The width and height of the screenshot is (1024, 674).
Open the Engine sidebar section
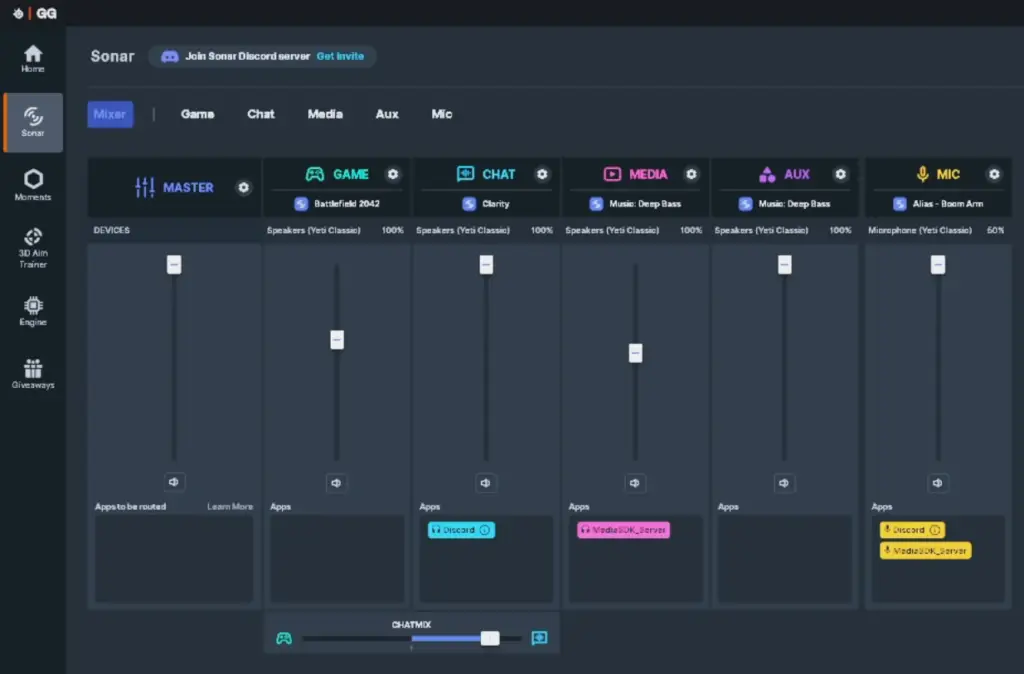coord(33,311)
